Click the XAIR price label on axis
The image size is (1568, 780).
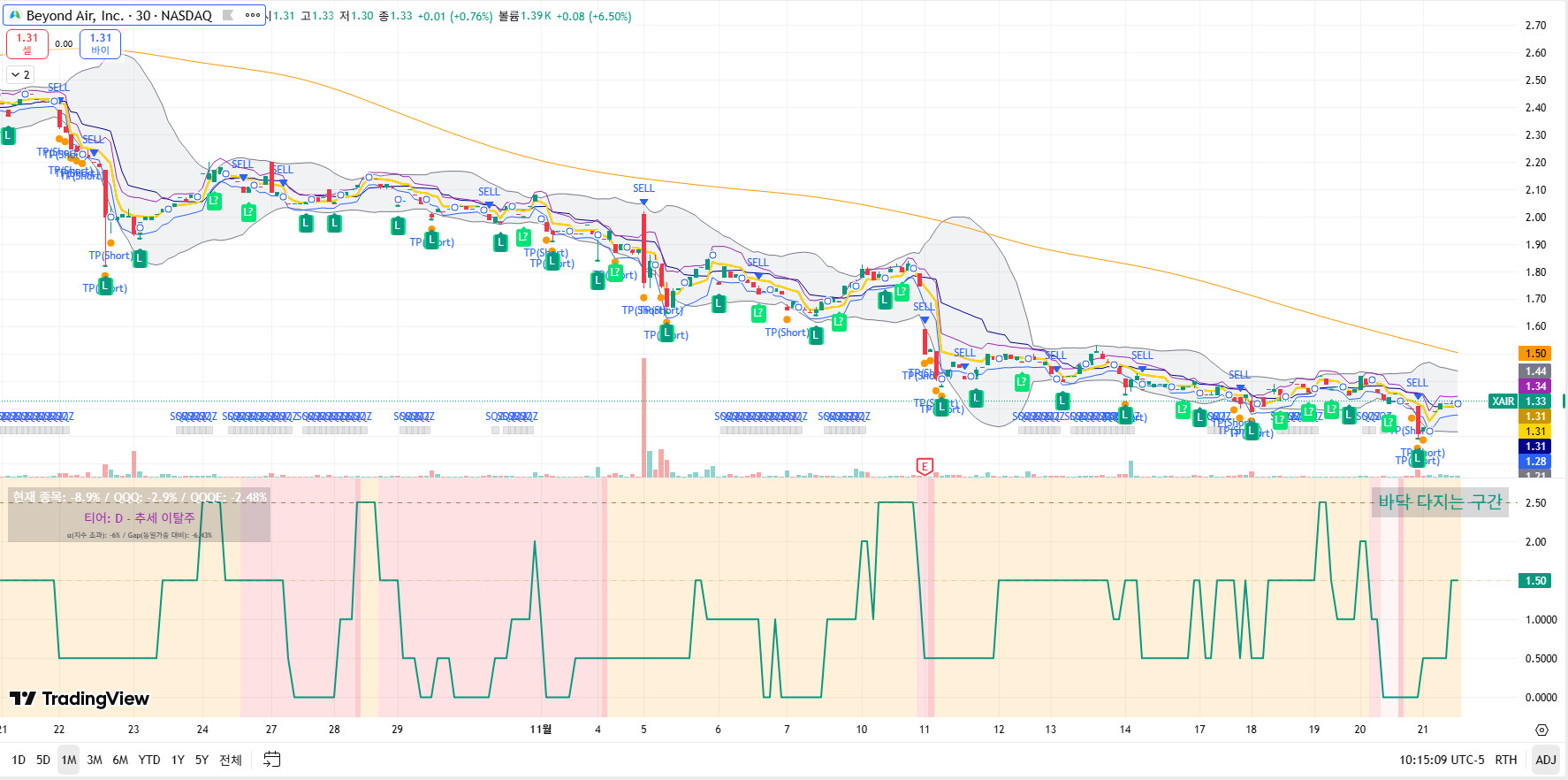coord(1503,401)
